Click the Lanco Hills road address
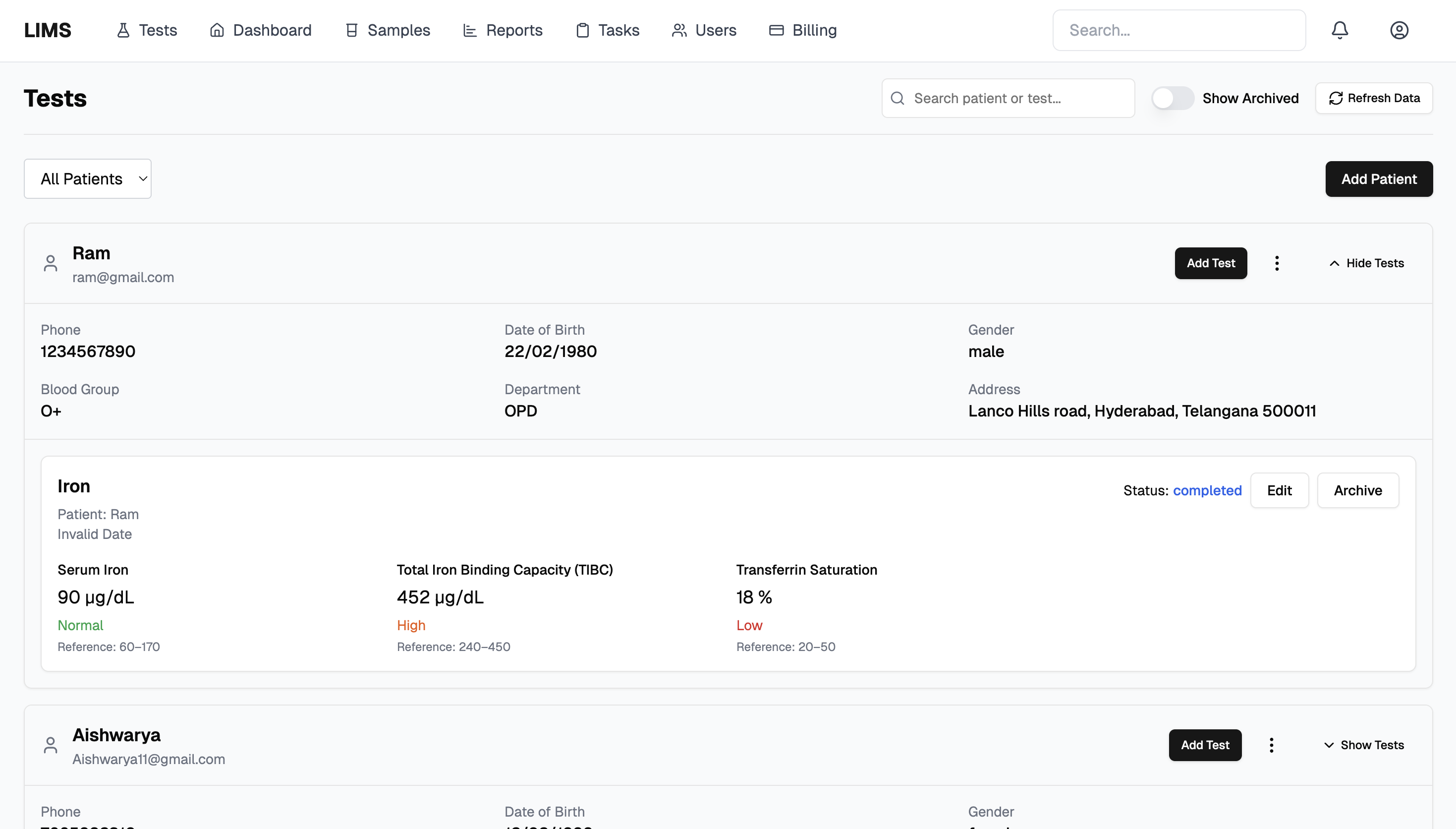1456x829 pixels. [x=1142, y=411]
